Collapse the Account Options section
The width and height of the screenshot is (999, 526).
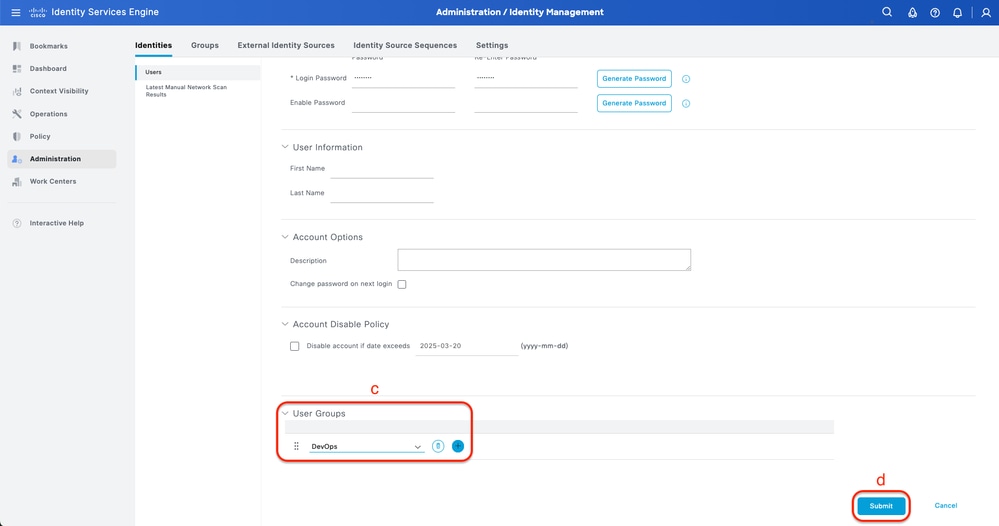(x=285, y=237)
